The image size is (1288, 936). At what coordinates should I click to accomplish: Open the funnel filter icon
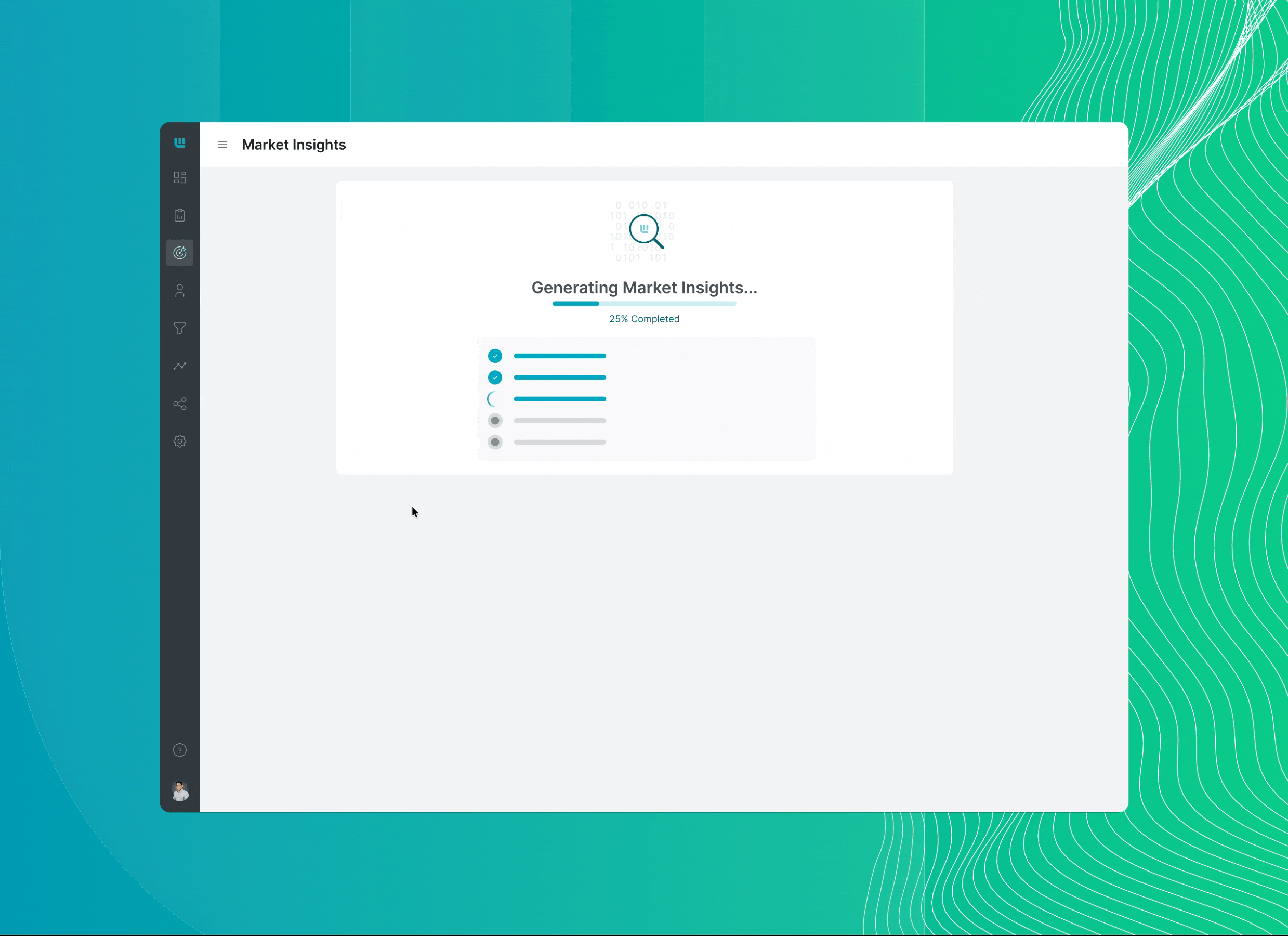(179, 329)
